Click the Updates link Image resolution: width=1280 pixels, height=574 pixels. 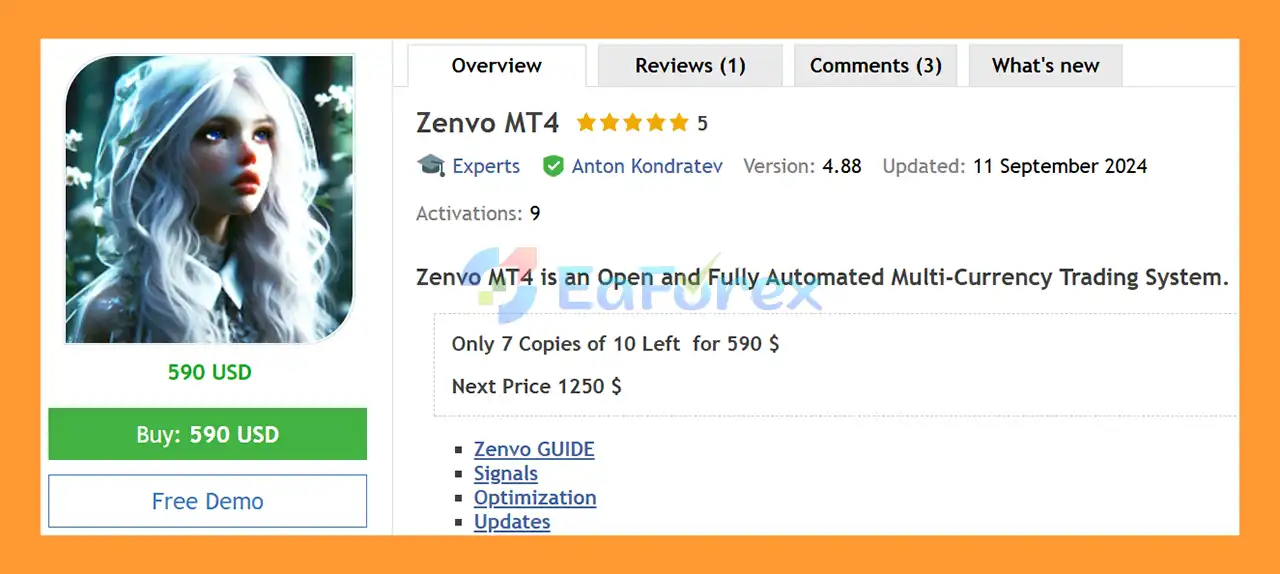click(x=512, y=521)
